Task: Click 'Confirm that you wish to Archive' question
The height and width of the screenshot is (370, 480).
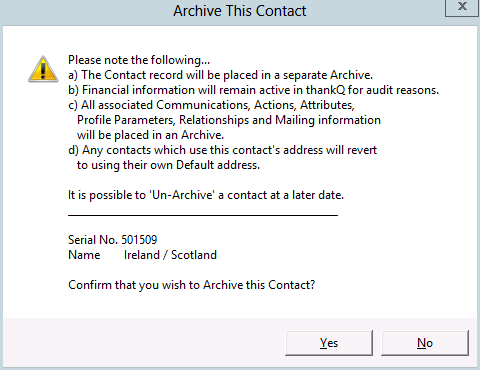Action: coord(191,285)
